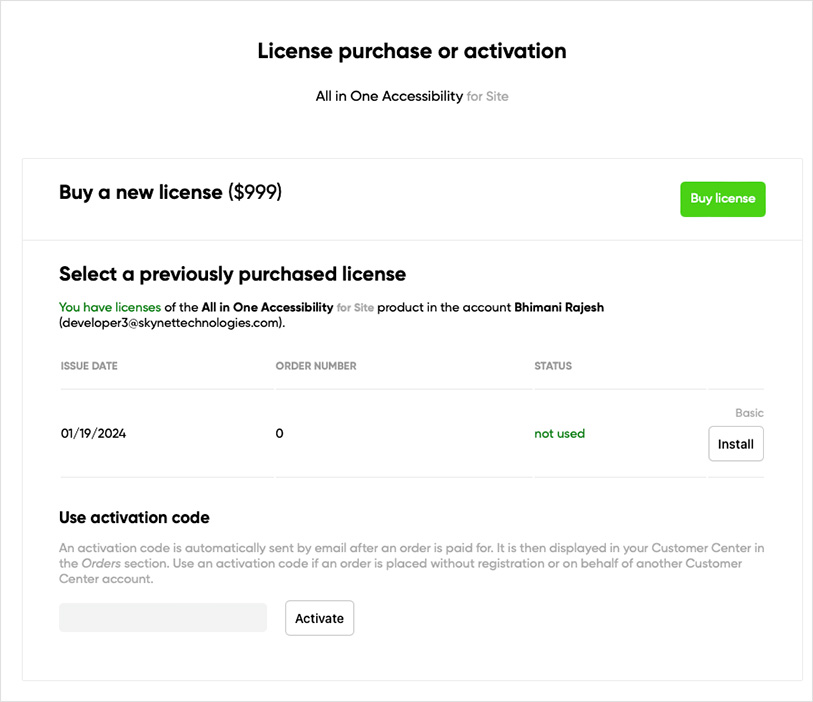Click the ISSUE DATE column header

coord(89,366)
